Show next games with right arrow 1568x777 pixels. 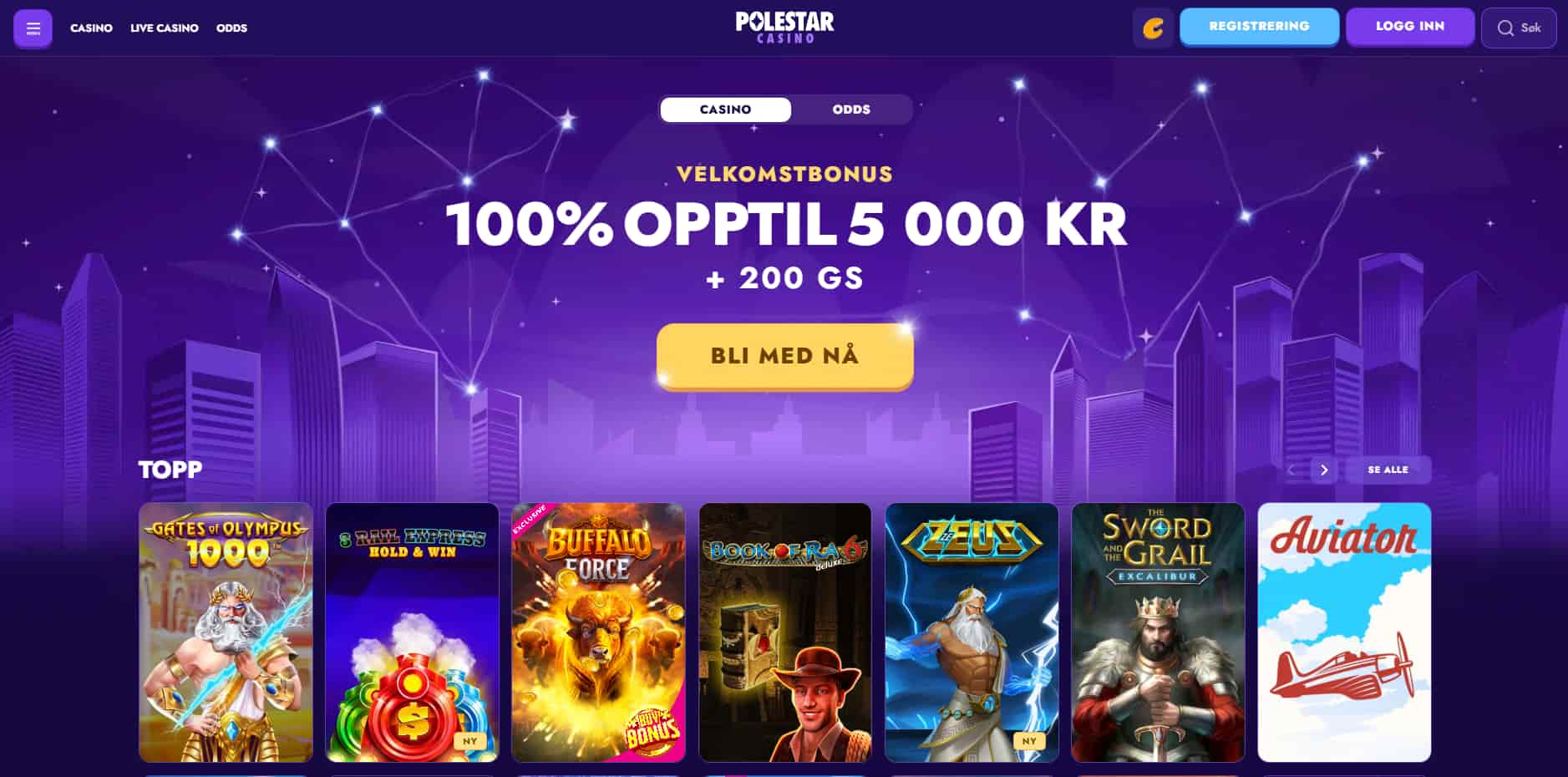1323,470
